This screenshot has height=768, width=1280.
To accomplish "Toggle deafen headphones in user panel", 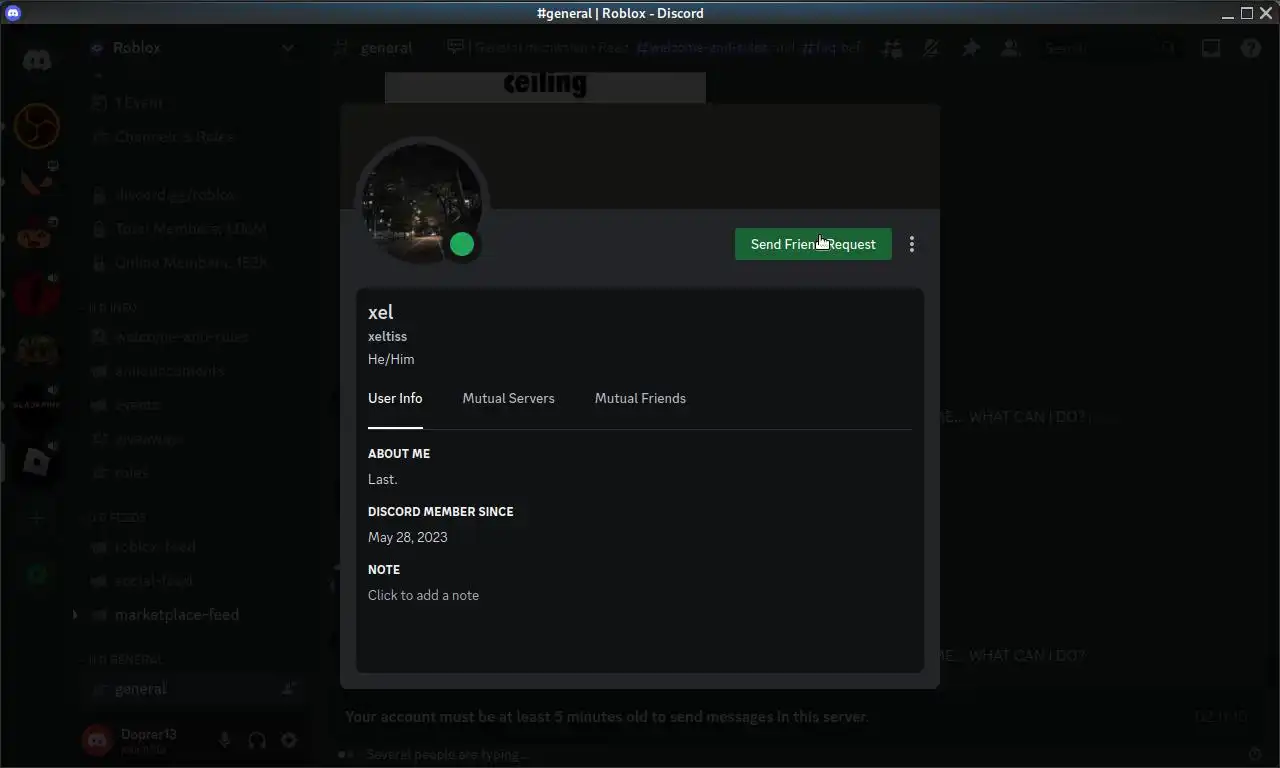I will tap(257, 740).
